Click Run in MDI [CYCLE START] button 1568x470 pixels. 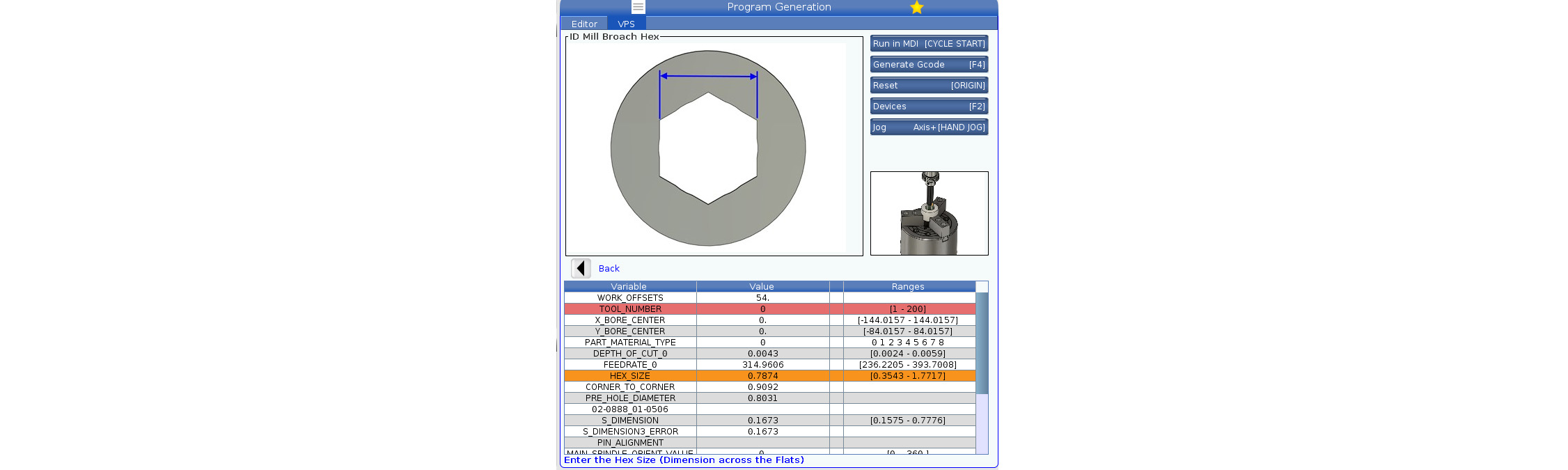point(929,43)
